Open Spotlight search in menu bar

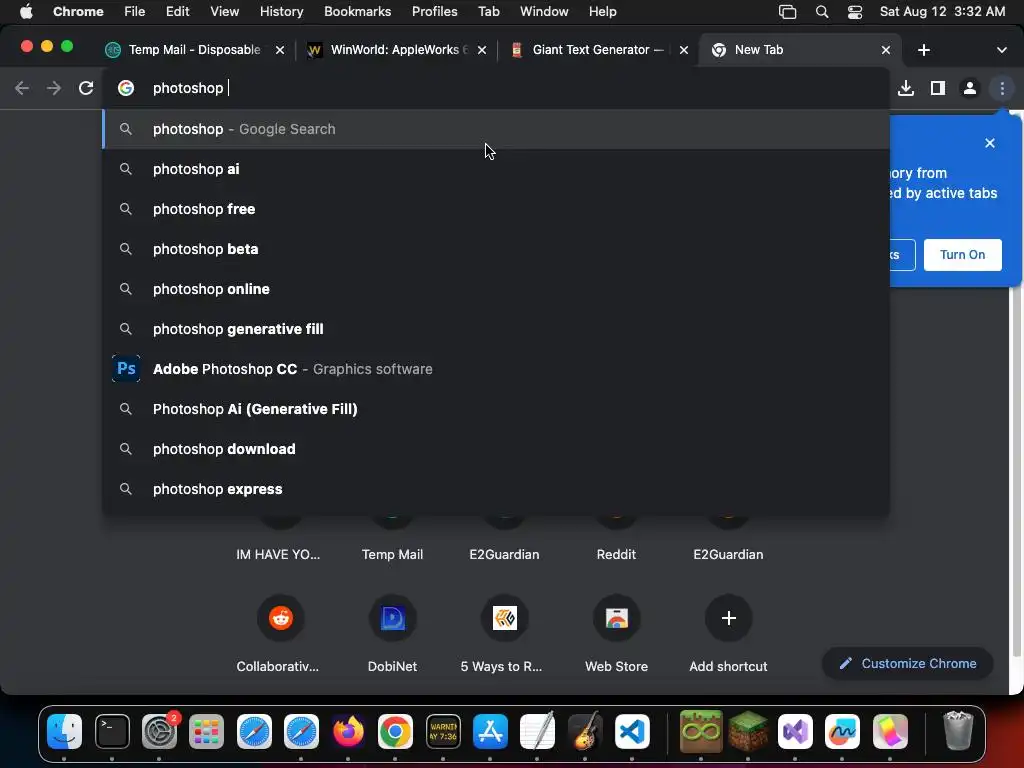click(822, 12)
